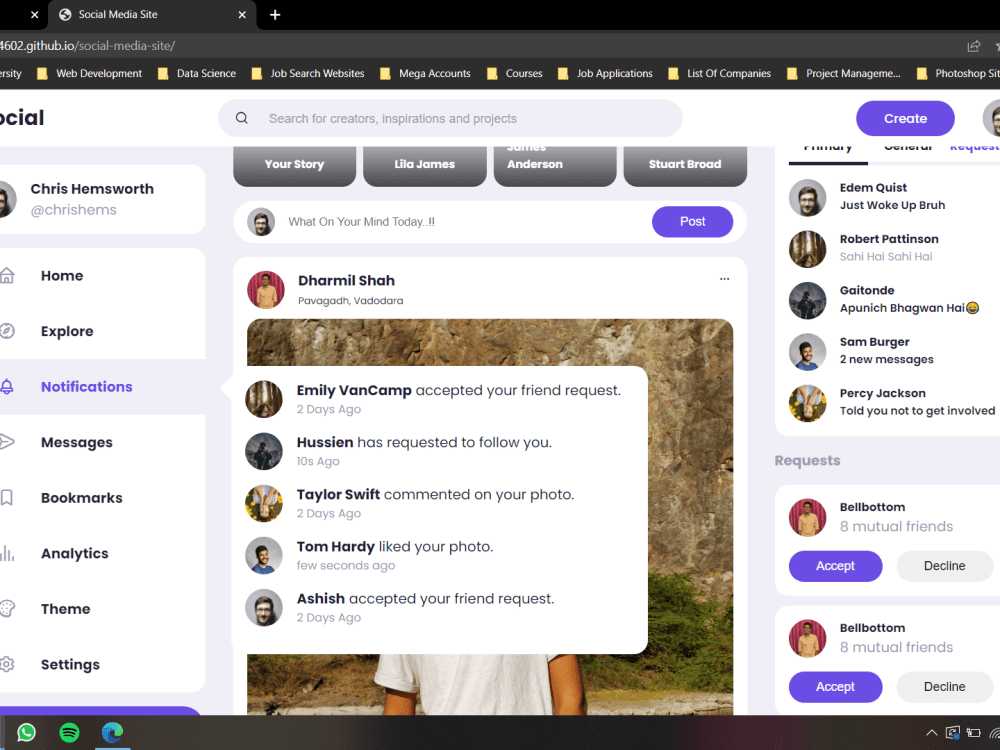Click the Post button

point(692,221)
